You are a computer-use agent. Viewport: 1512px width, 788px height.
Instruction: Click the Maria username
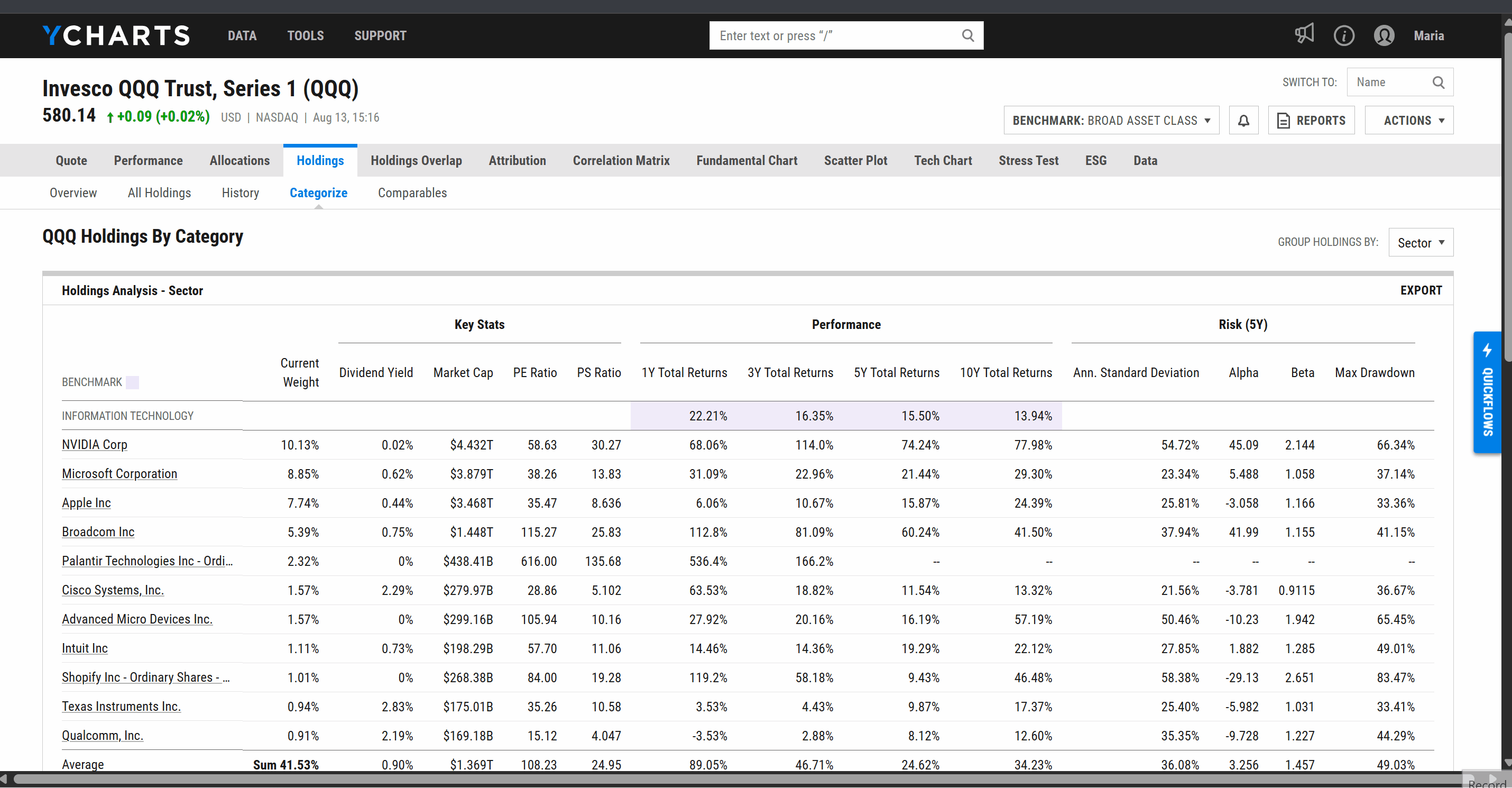(1428, 36)
